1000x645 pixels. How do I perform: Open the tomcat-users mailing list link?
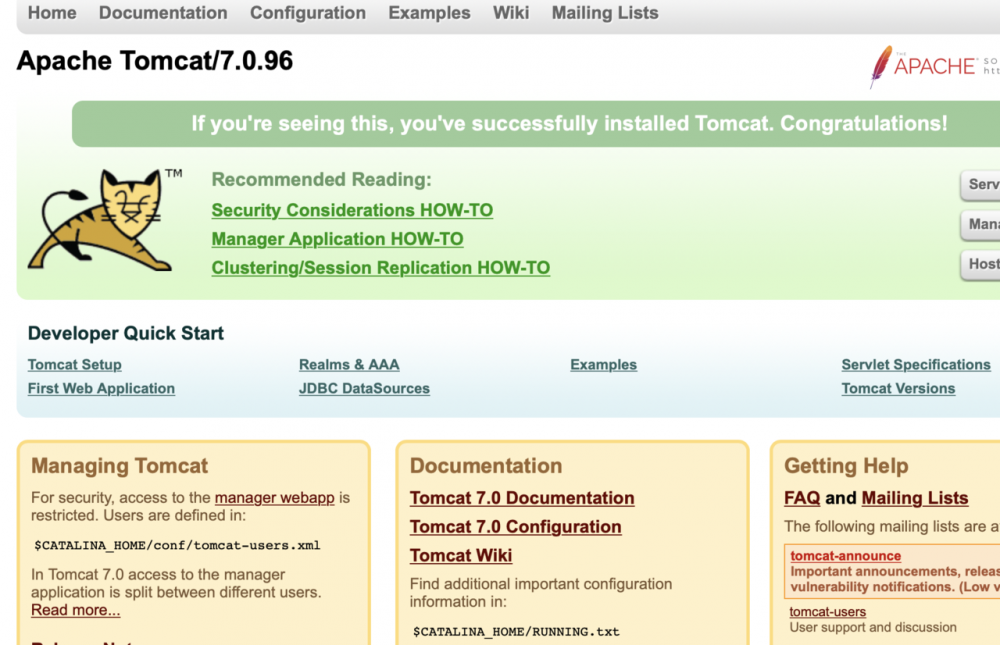[x=828, y=612]
